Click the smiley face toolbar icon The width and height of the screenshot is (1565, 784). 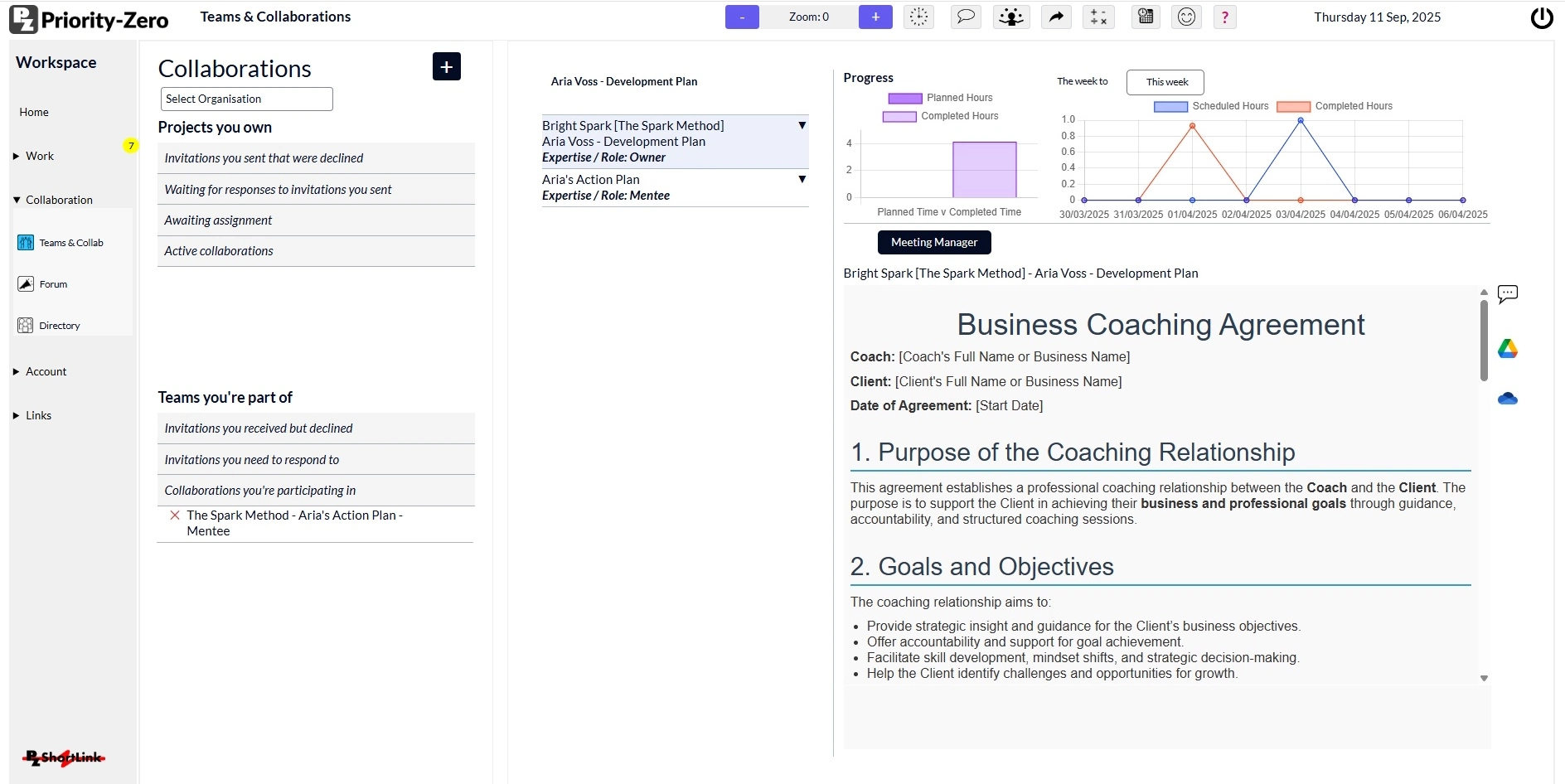[1186, 17]
